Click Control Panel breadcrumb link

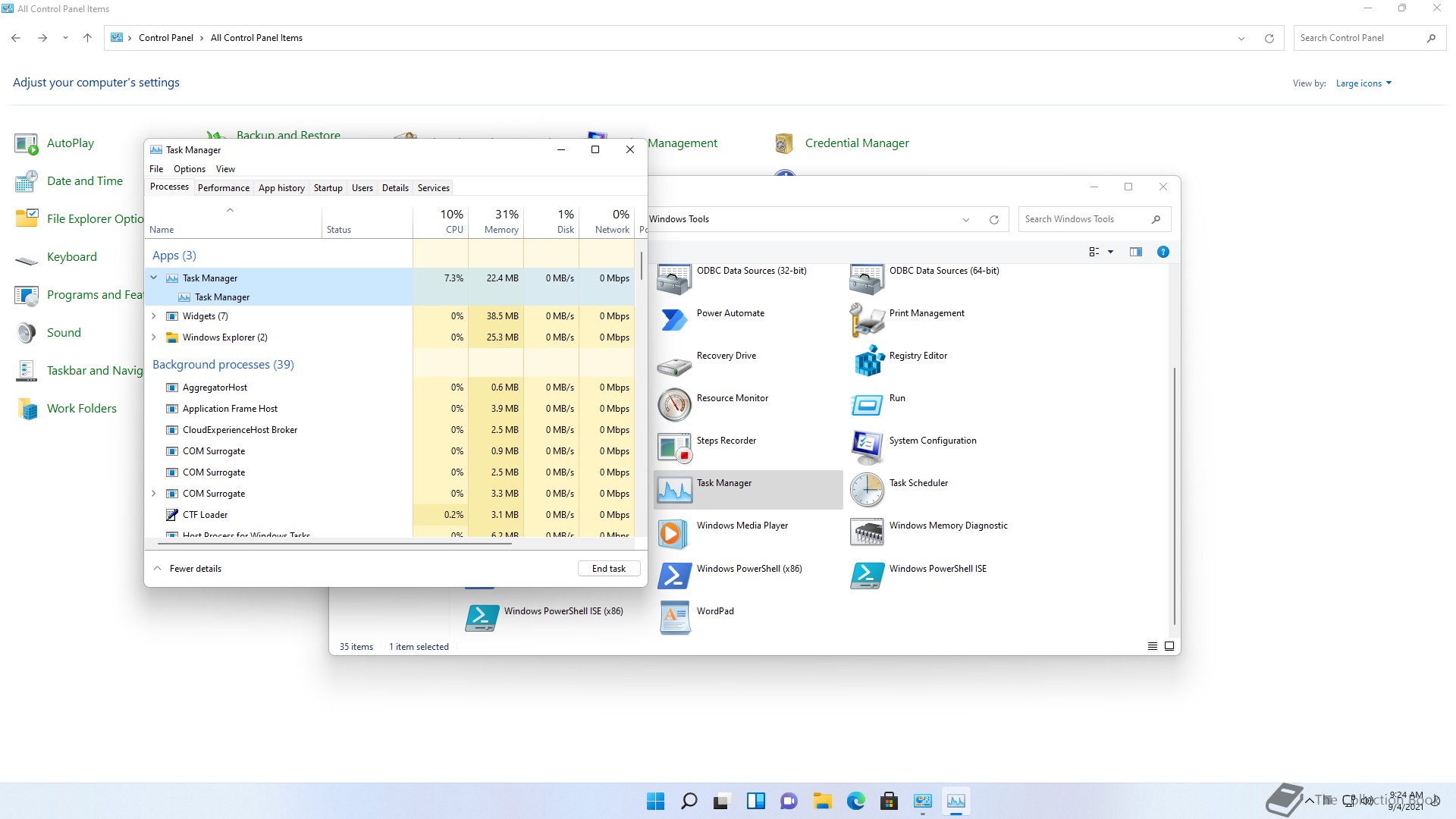click(x=166, y=38)
